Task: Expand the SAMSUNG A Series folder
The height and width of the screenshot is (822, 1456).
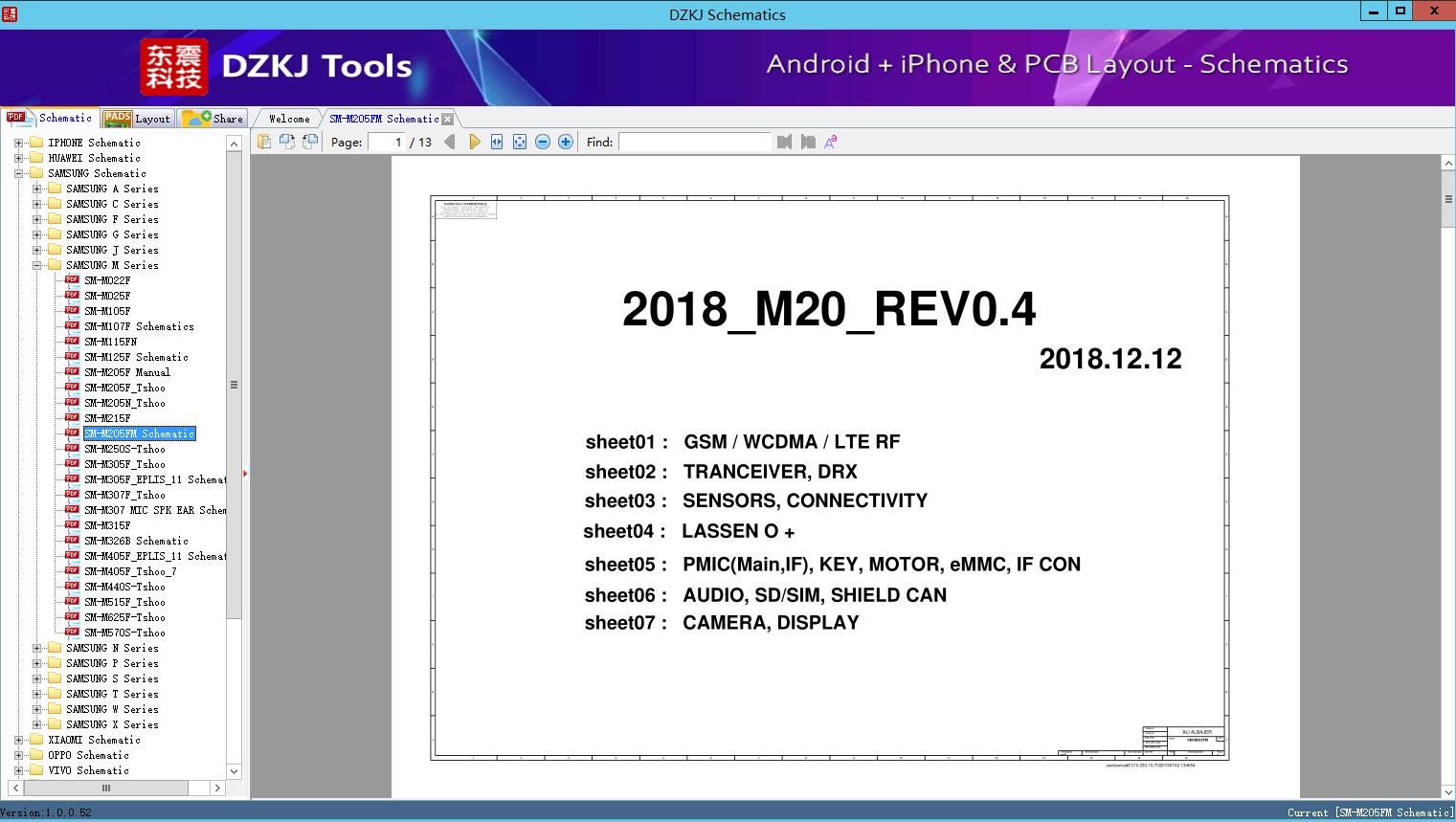Action: coord(36,189)
